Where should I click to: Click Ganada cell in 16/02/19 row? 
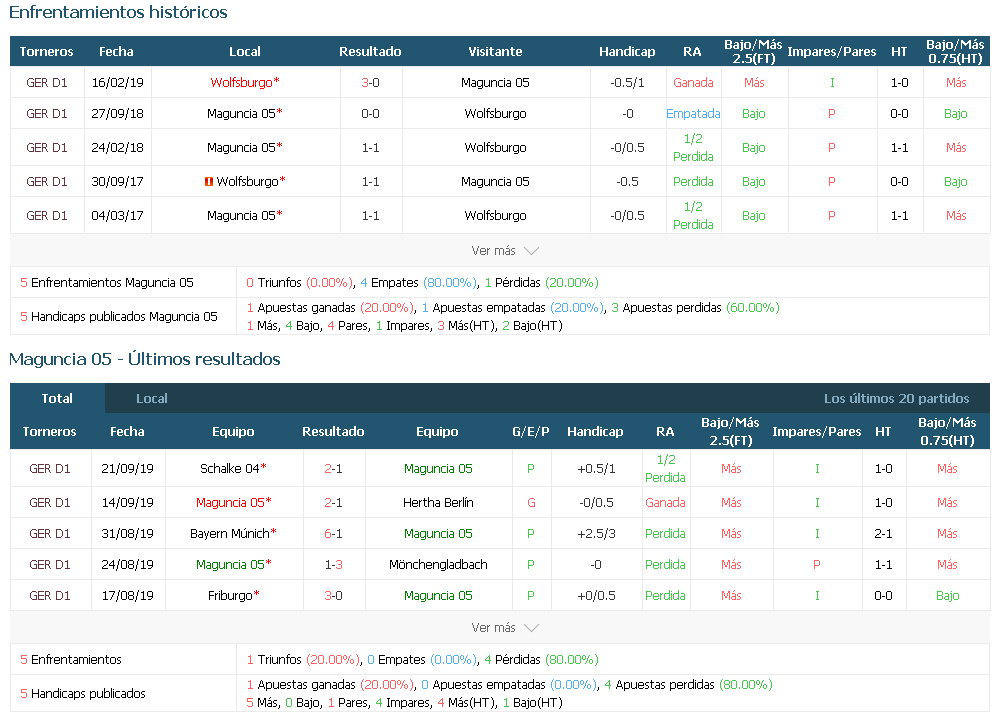pyautogui.click(x=693, y=83)
